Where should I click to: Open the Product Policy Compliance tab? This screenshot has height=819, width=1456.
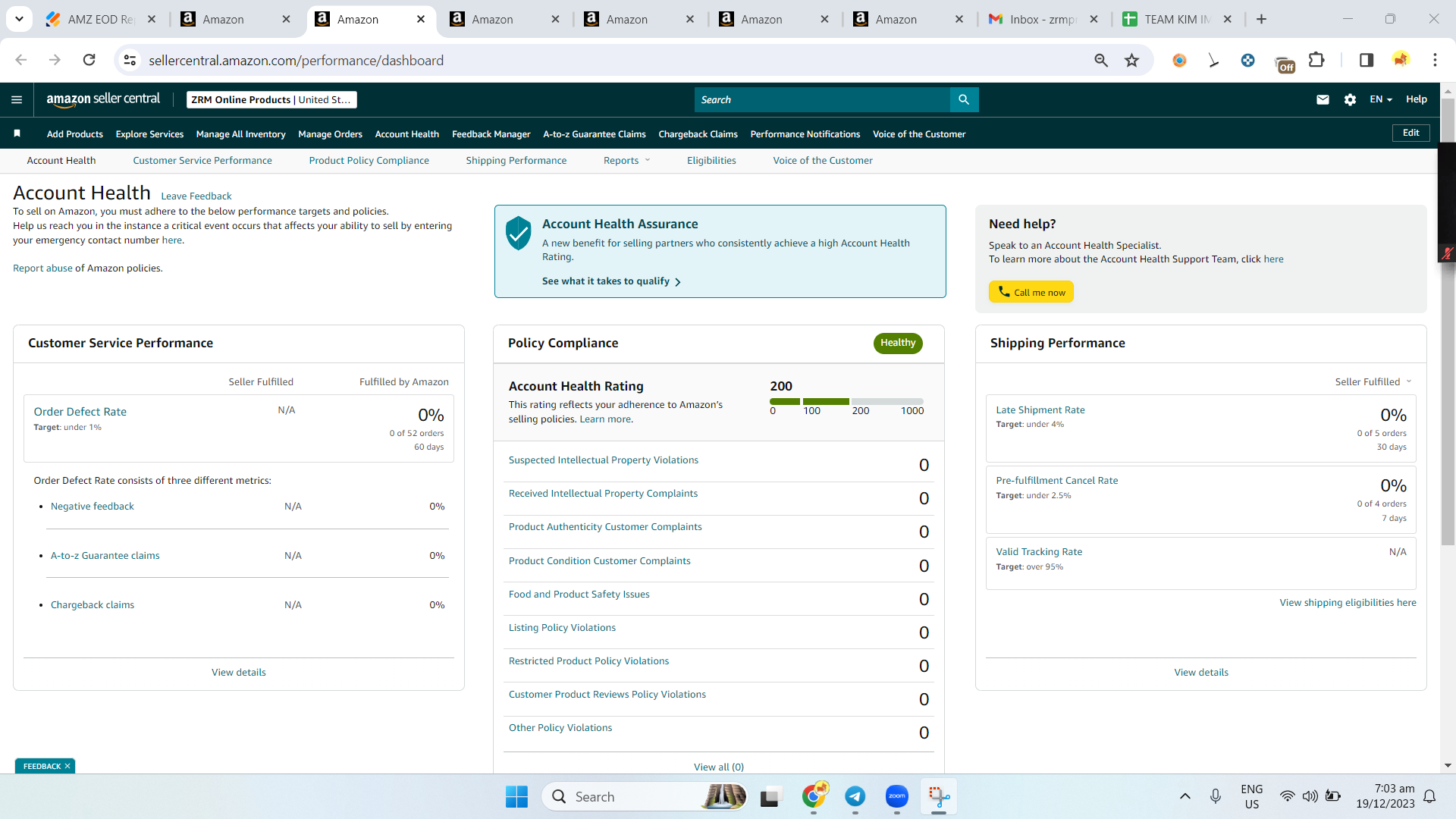pos(369,161)
